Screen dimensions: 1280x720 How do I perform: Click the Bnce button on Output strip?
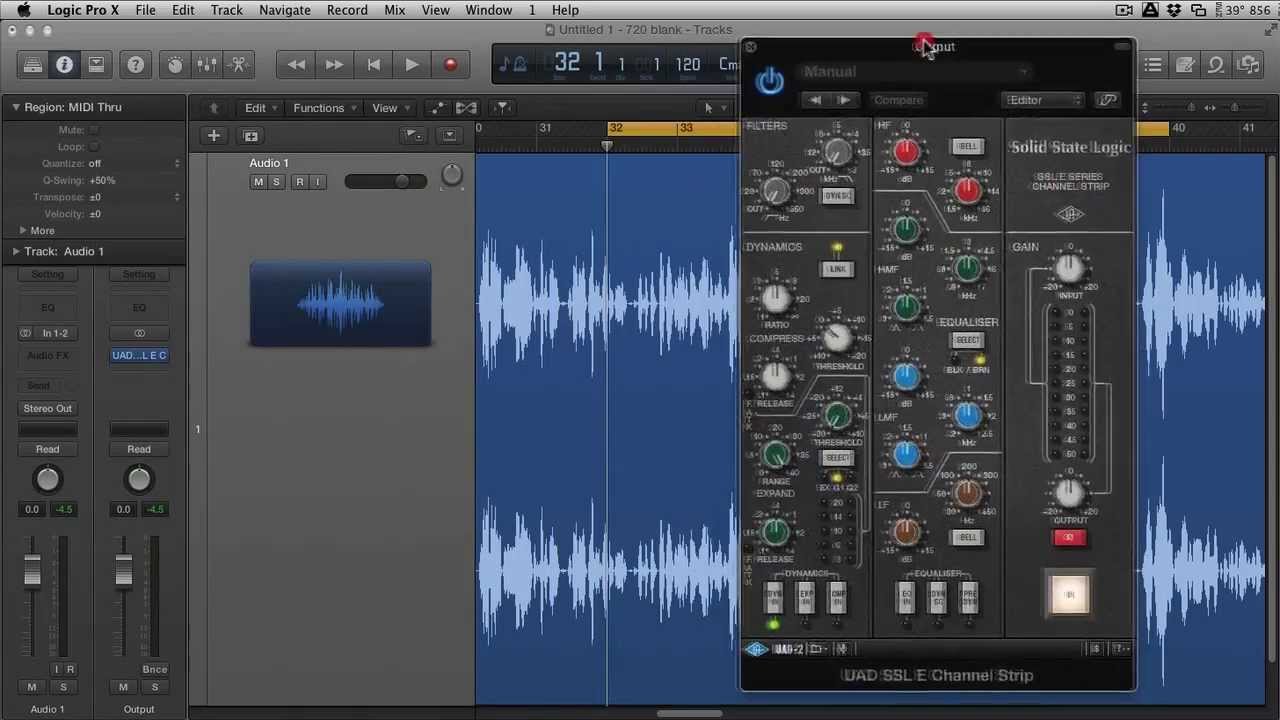tap(154, 669)
